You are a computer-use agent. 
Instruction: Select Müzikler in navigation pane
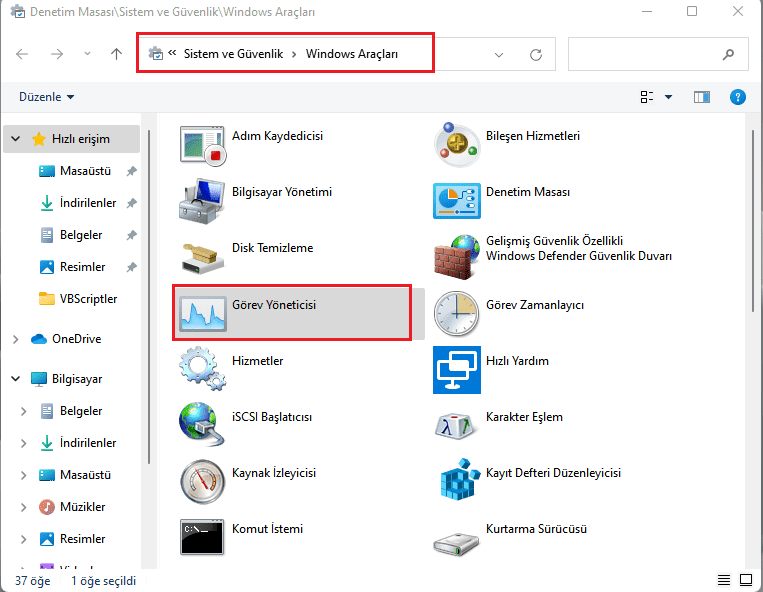pyautogui.click(x=82, y=507)
